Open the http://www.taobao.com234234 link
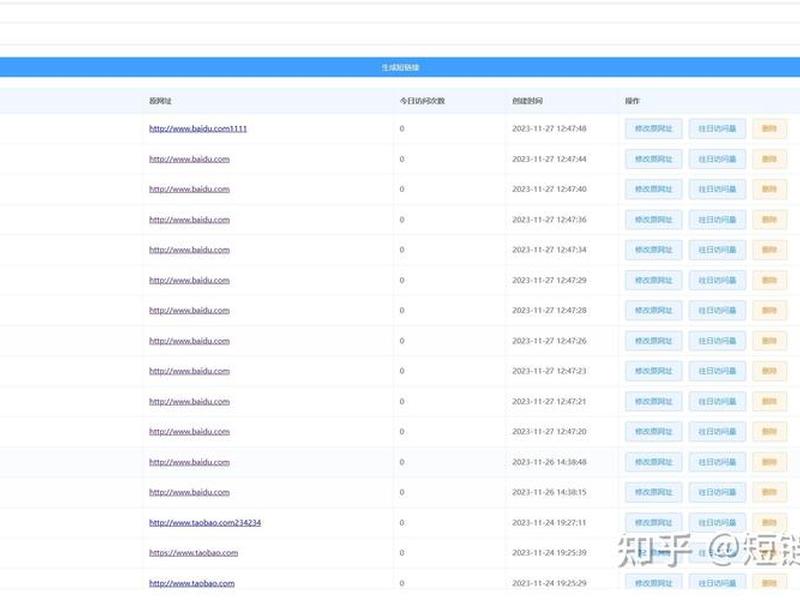This screenshot has width=800, height=600. [x=205, y=523]
